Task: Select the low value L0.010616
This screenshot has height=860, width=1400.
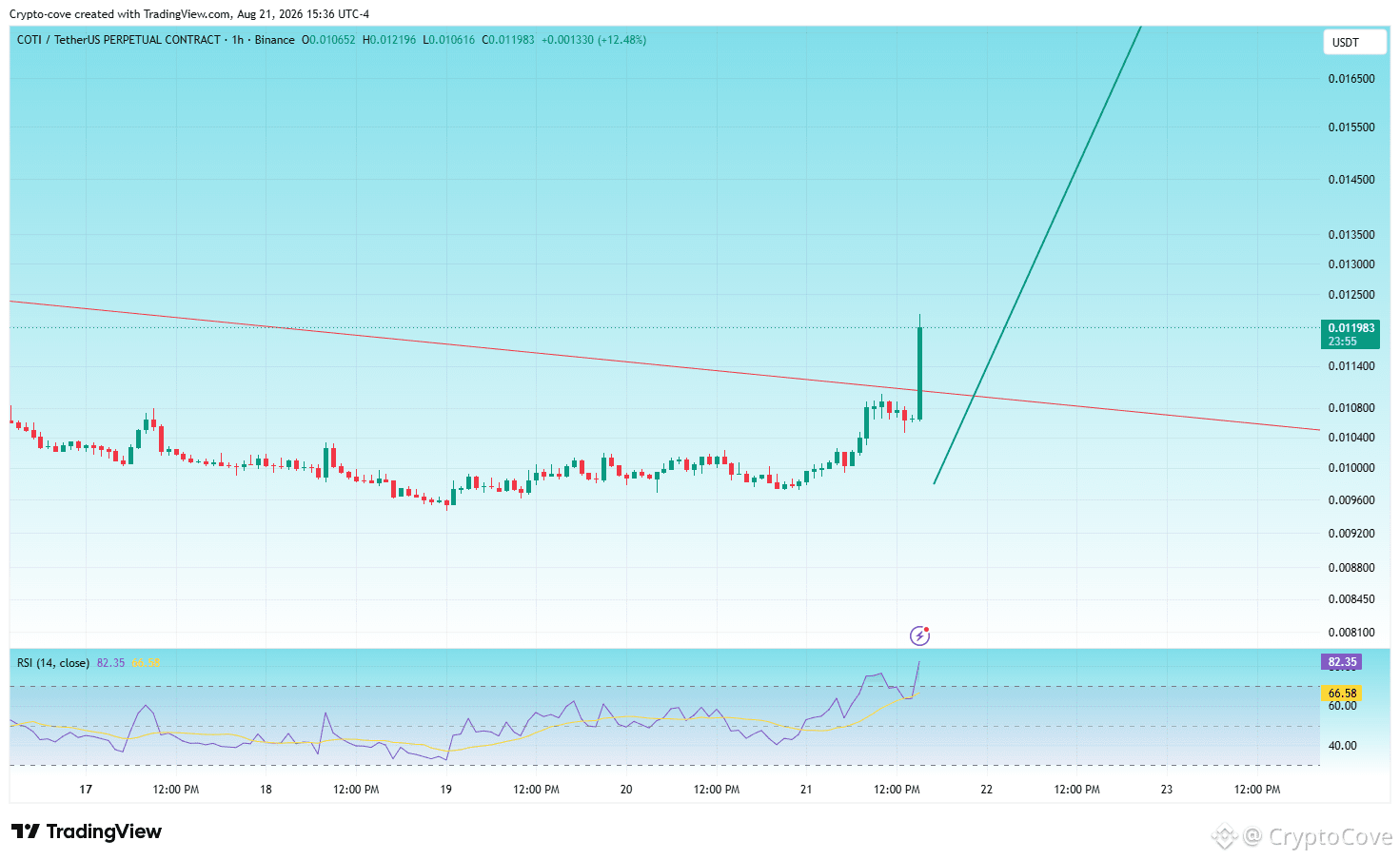Action: coord(449,40)
